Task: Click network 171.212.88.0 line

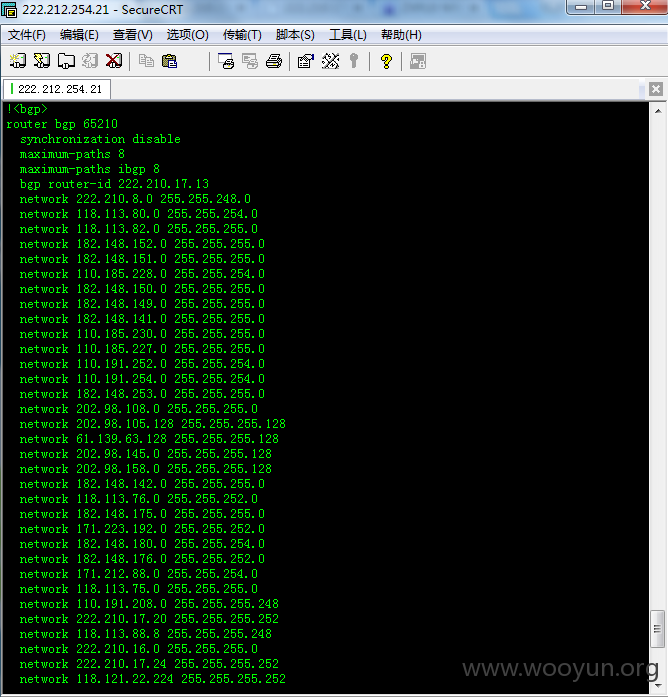Action: [x=139, y=573]
